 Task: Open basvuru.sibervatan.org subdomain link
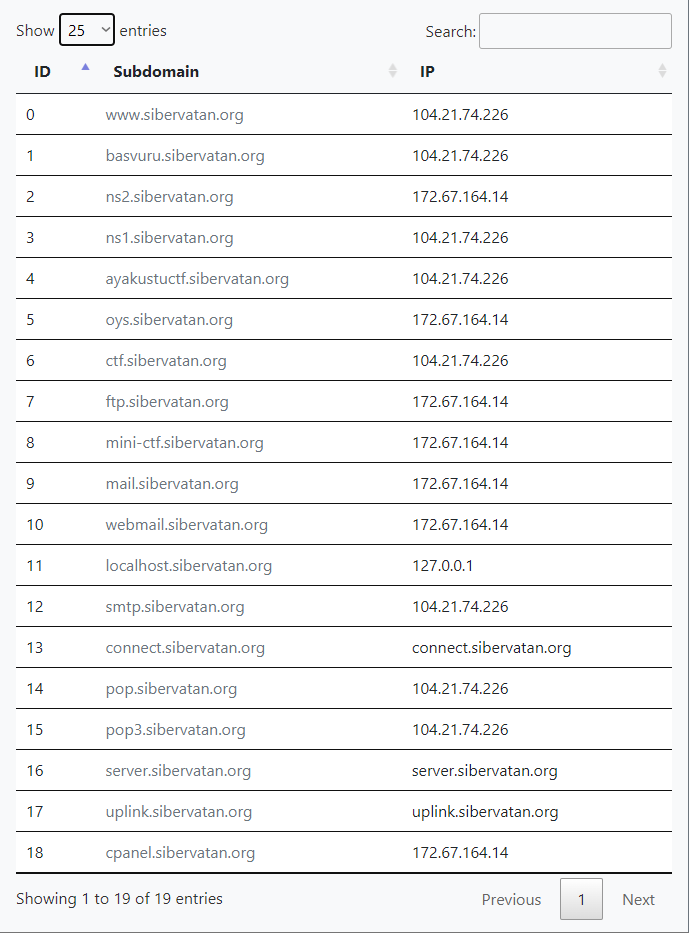coord(185,156)
